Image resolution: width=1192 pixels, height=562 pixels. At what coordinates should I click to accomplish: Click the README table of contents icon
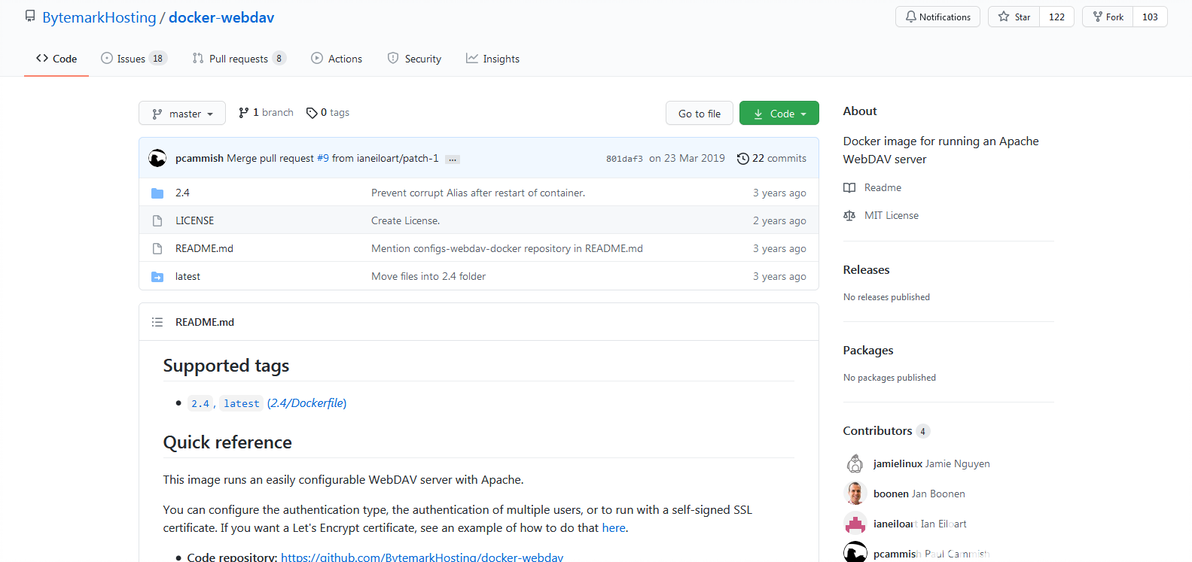point(157,322)
